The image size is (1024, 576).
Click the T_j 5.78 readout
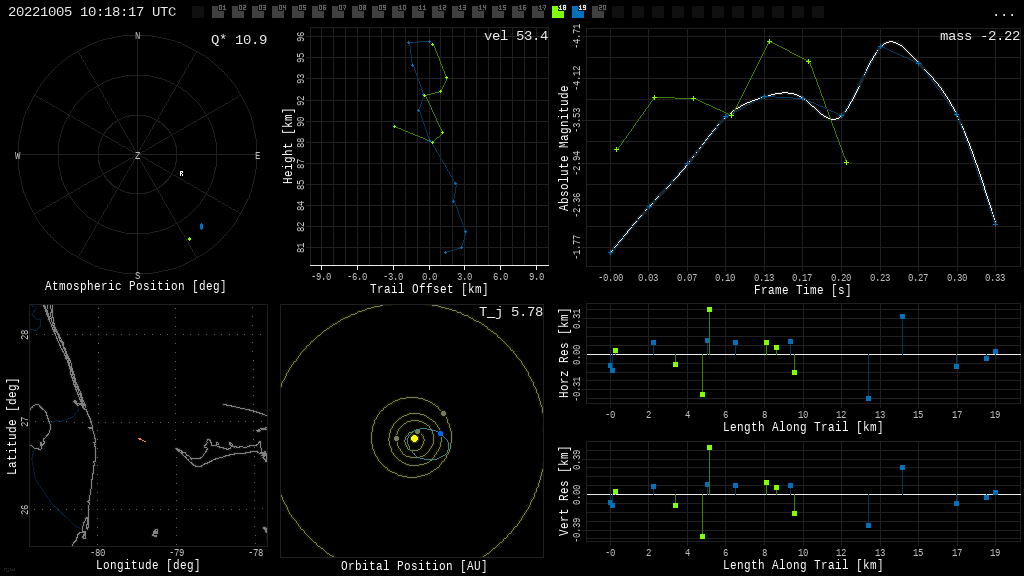[510, 312]
